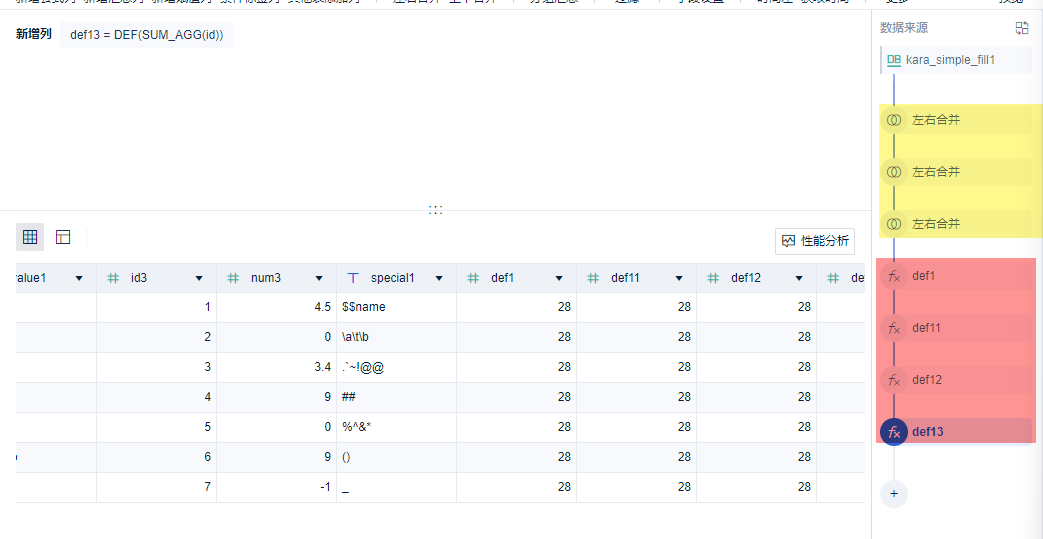Add a new step with plus button
This screenshot has height=539, width=1043.
click(894, 494)
